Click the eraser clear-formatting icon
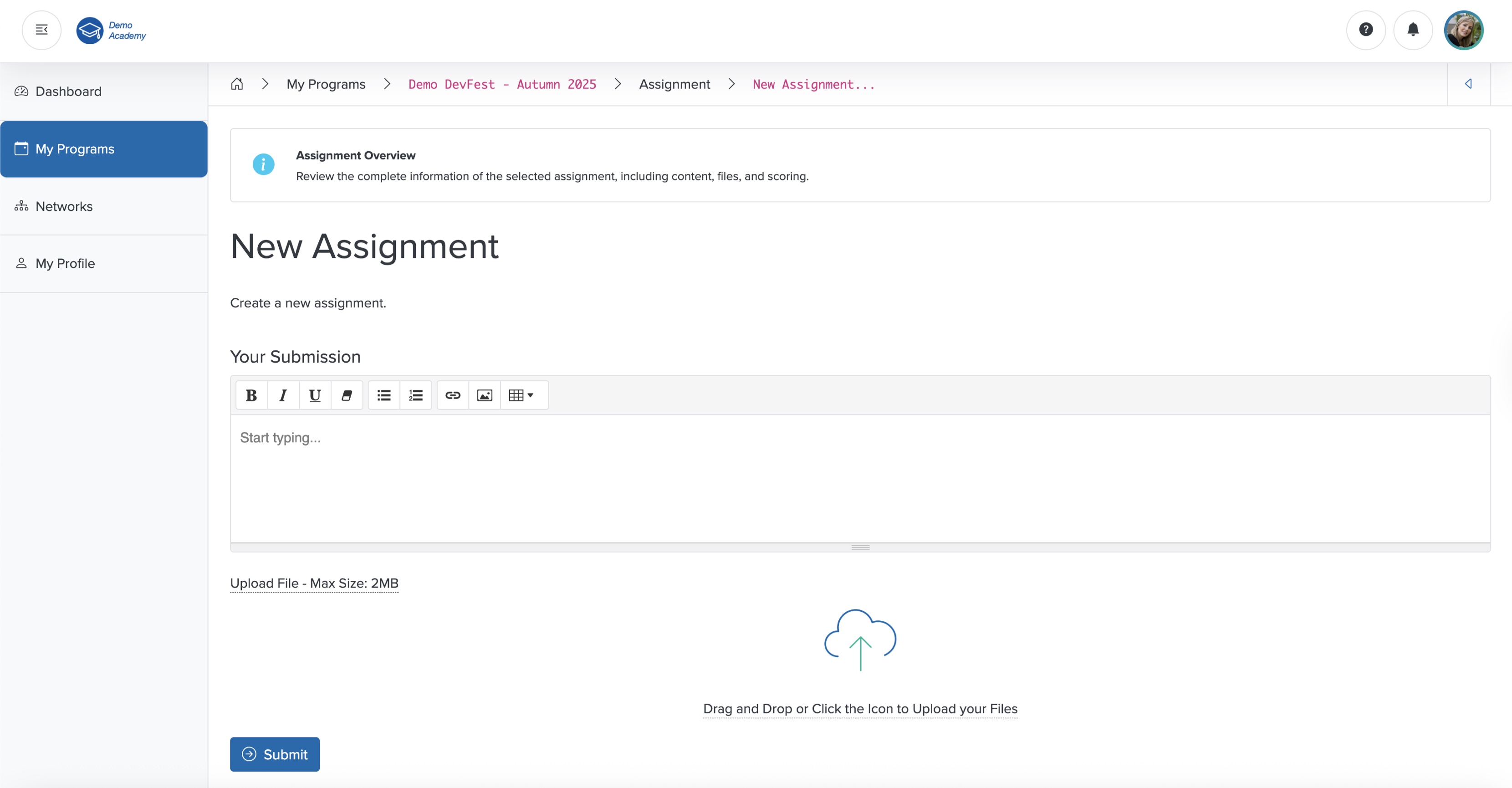 347,394
